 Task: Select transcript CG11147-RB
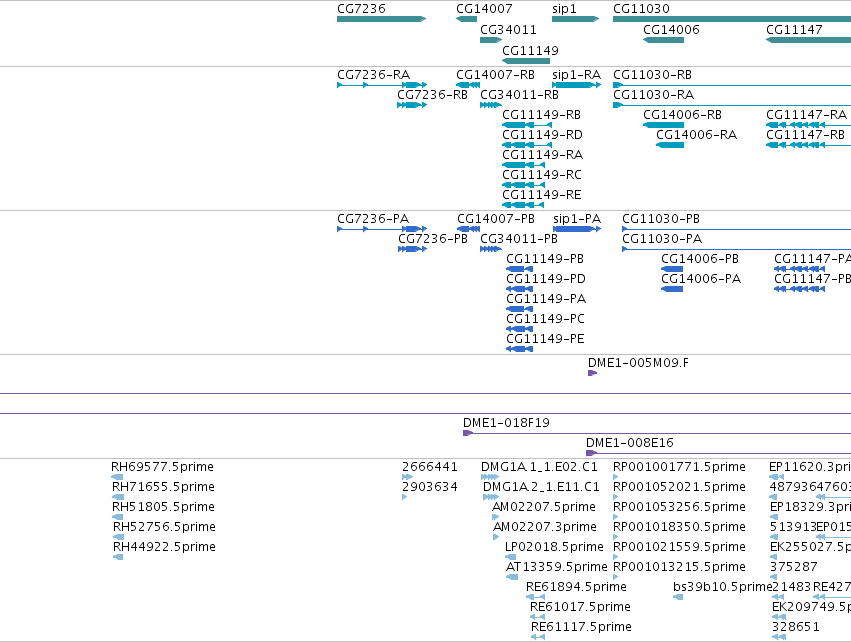point(805,135)
